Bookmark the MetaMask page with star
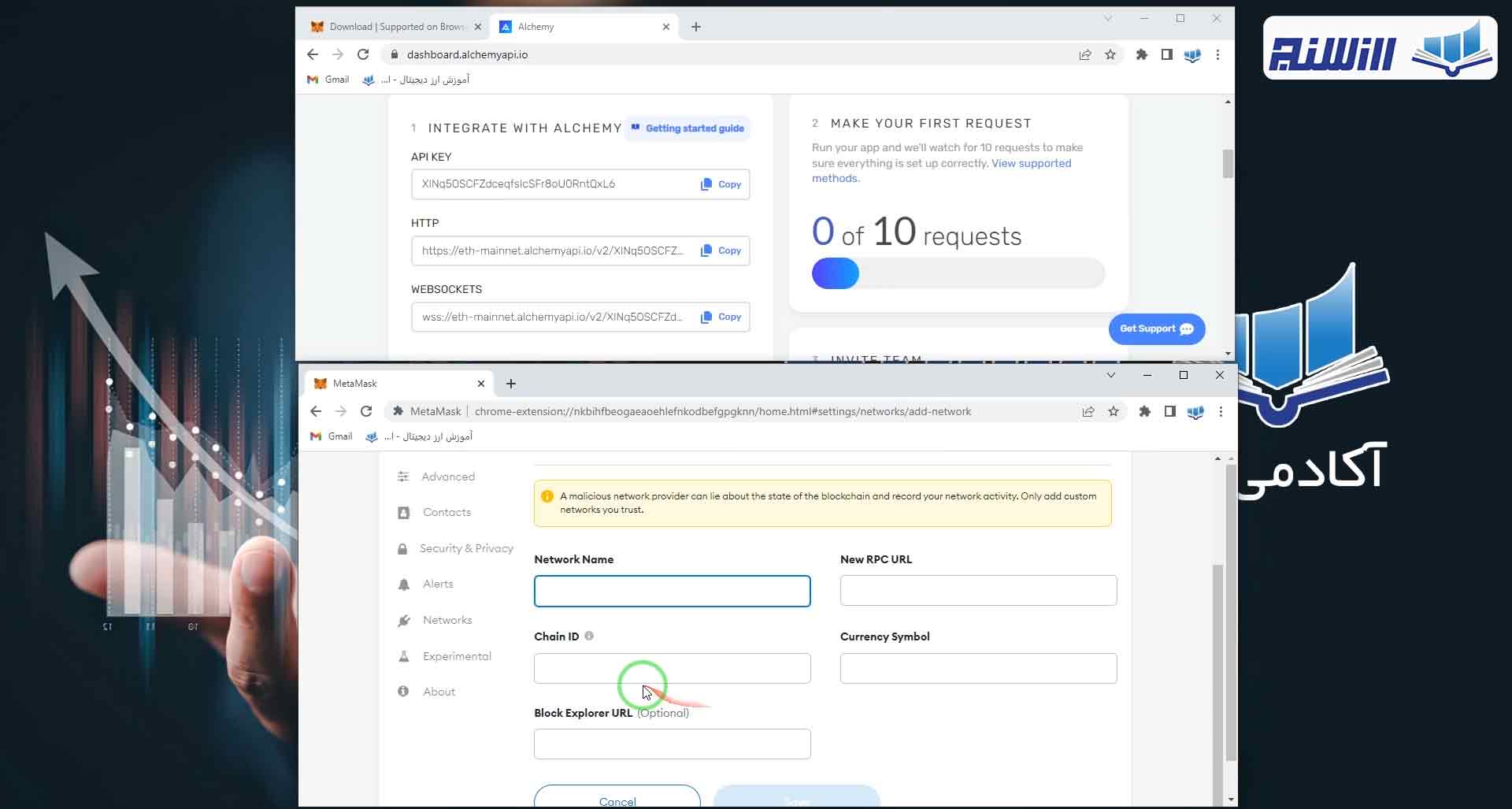The height and width of the screenshot is (809, 1512). point(1114,411)
